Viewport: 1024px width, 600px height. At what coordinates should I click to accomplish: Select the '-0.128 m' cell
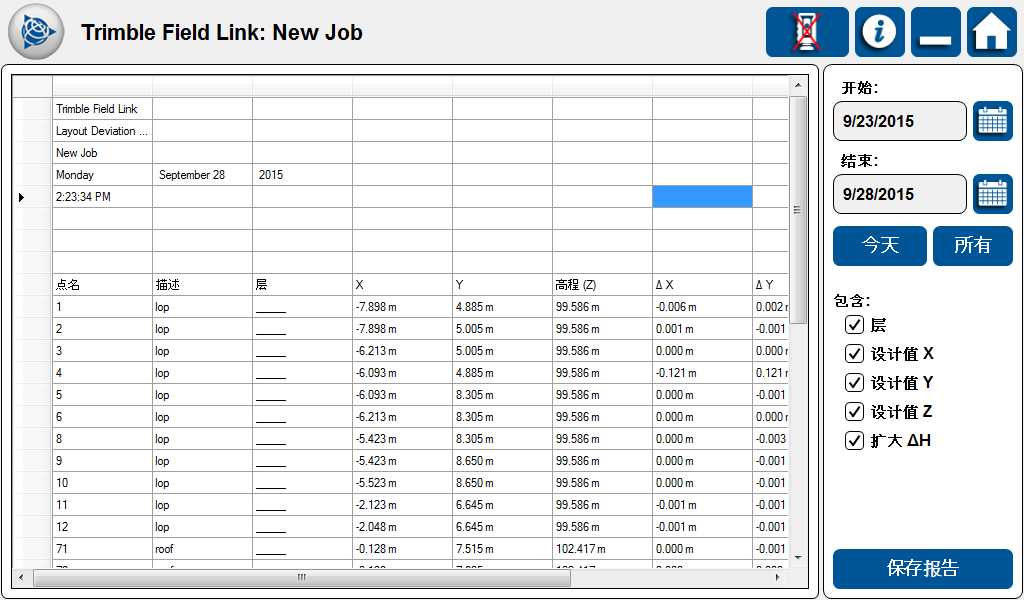402,548
